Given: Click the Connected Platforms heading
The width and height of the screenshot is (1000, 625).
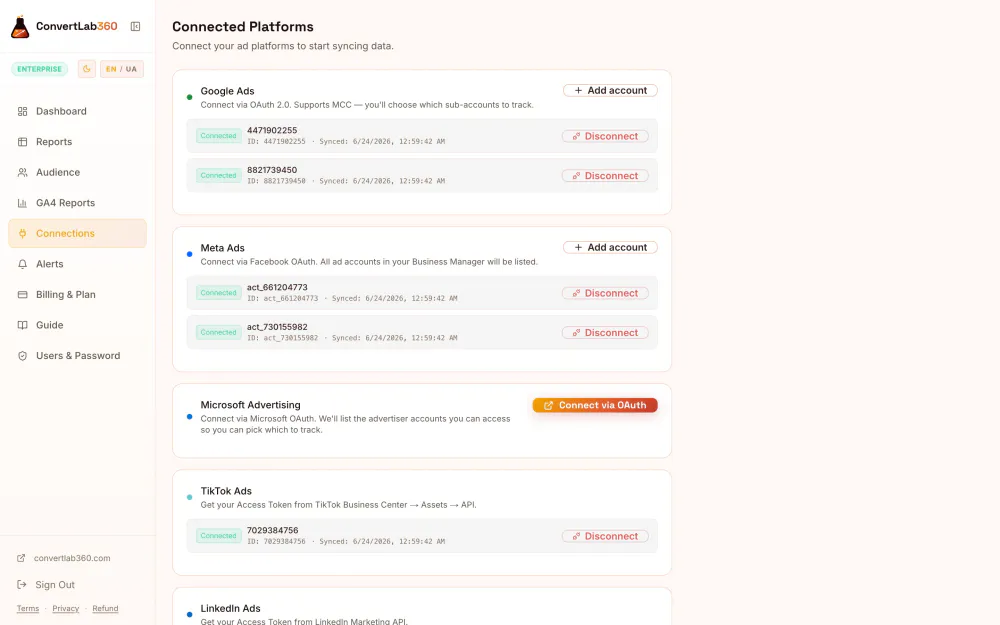Looking at the screenshot, I should point(243,27).
